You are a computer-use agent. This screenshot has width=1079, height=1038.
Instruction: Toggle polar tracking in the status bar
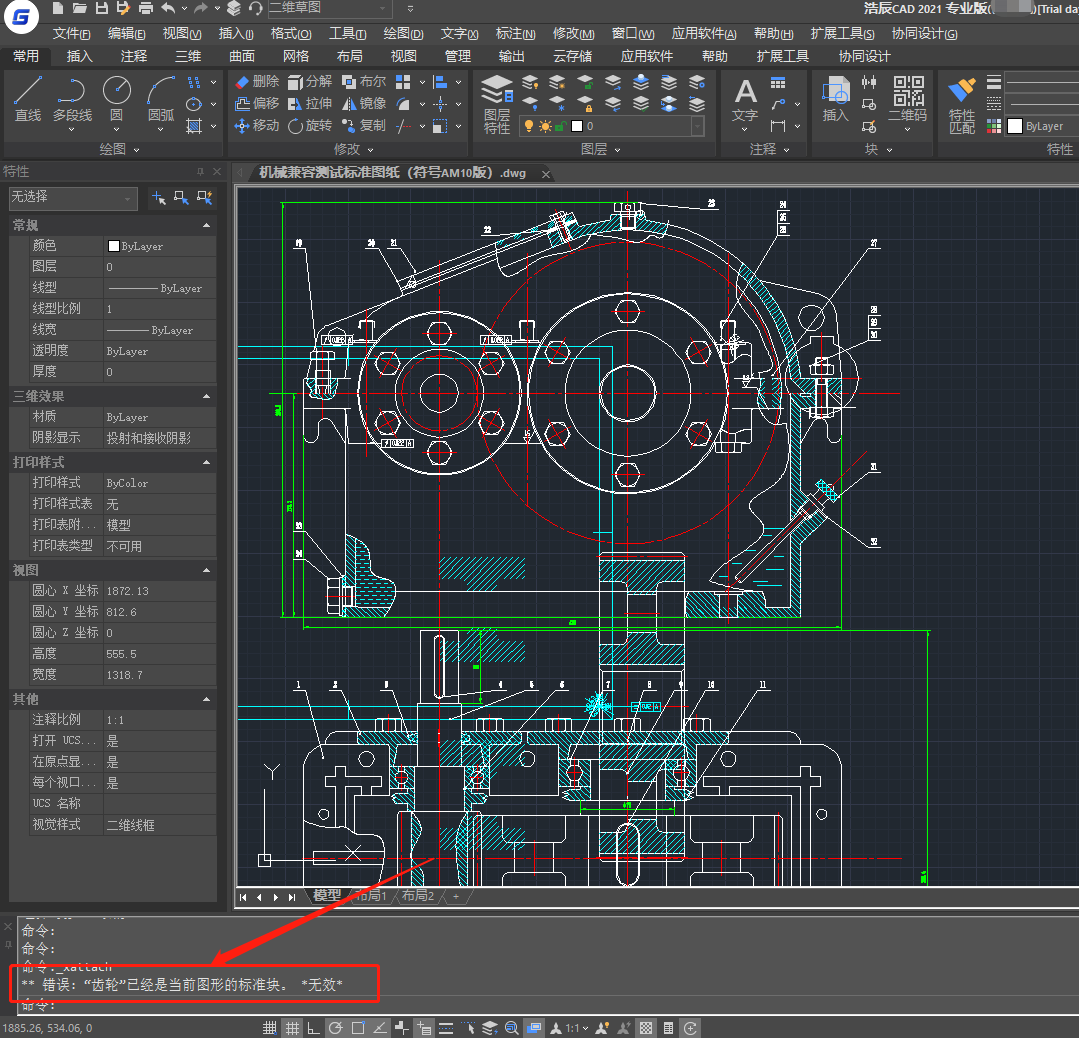[x=336, y=1028]
